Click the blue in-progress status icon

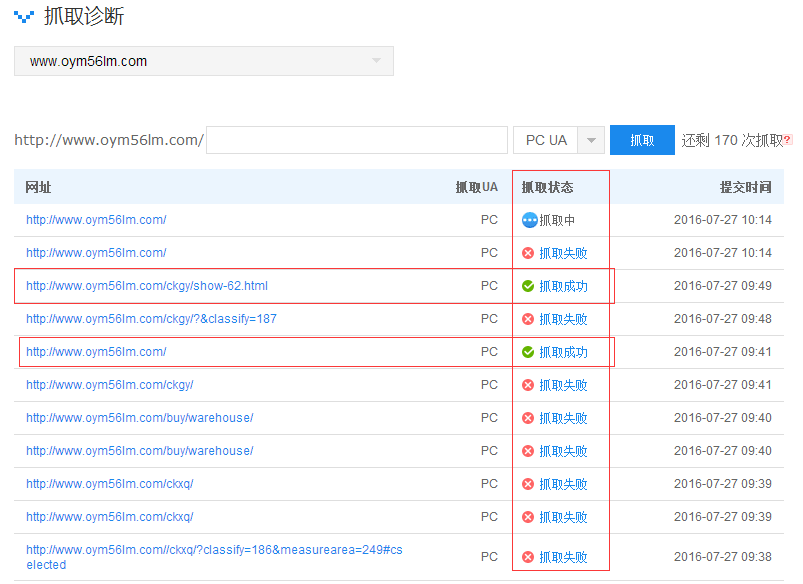[x=529, y=220]
